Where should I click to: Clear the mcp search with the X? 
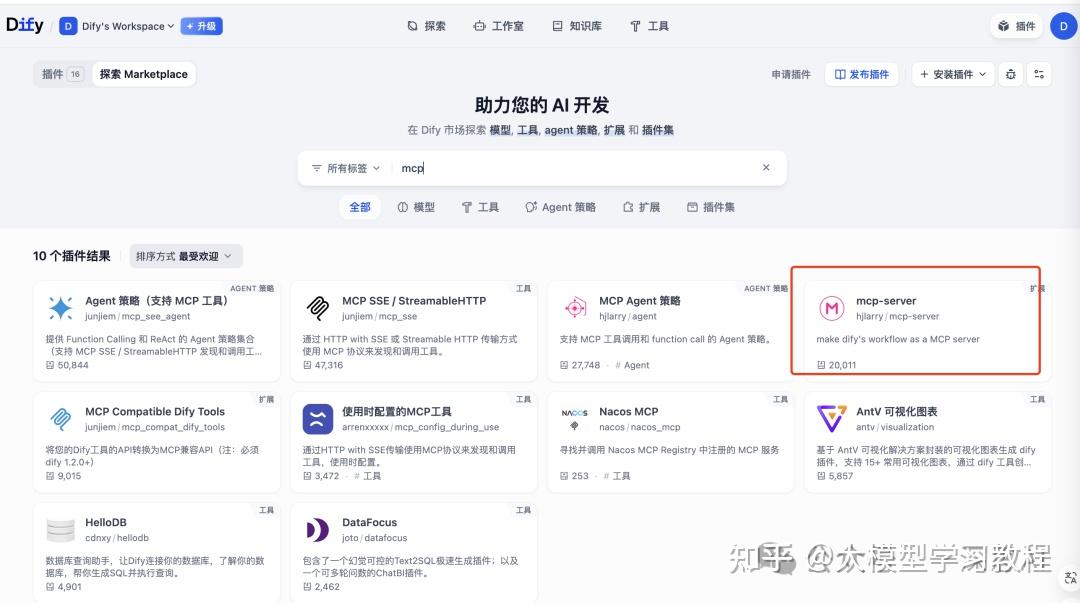pyautogui.click(x=766, y=167)
